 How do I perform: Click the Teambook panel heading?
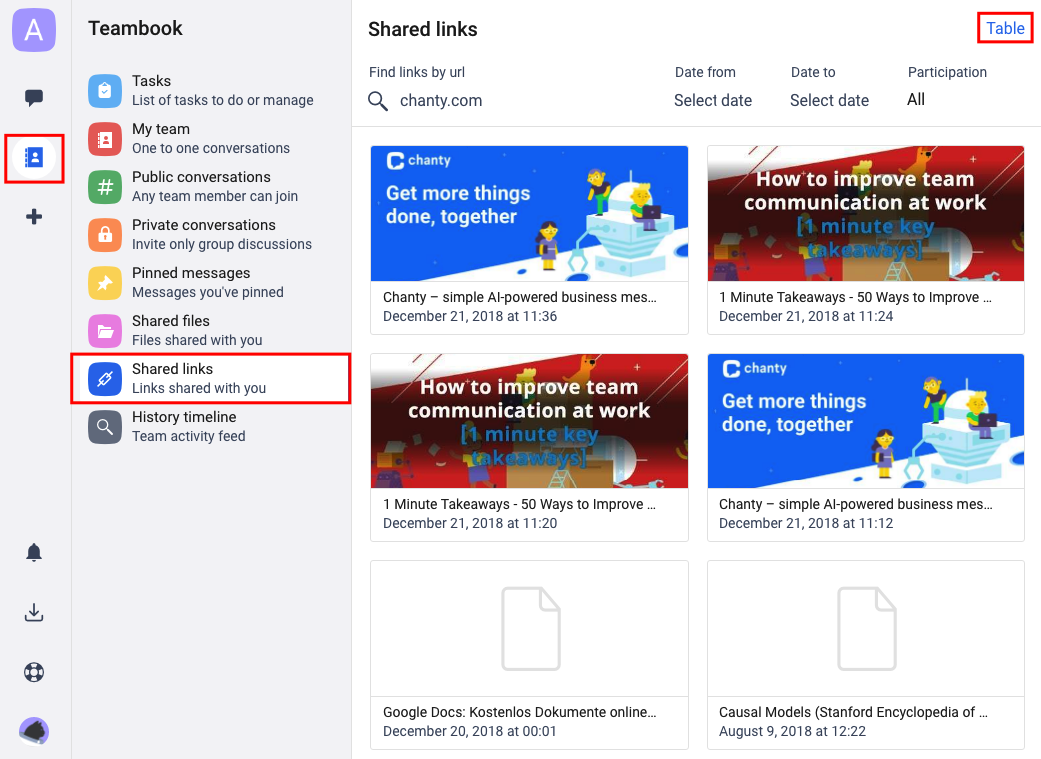coord(135,28)
